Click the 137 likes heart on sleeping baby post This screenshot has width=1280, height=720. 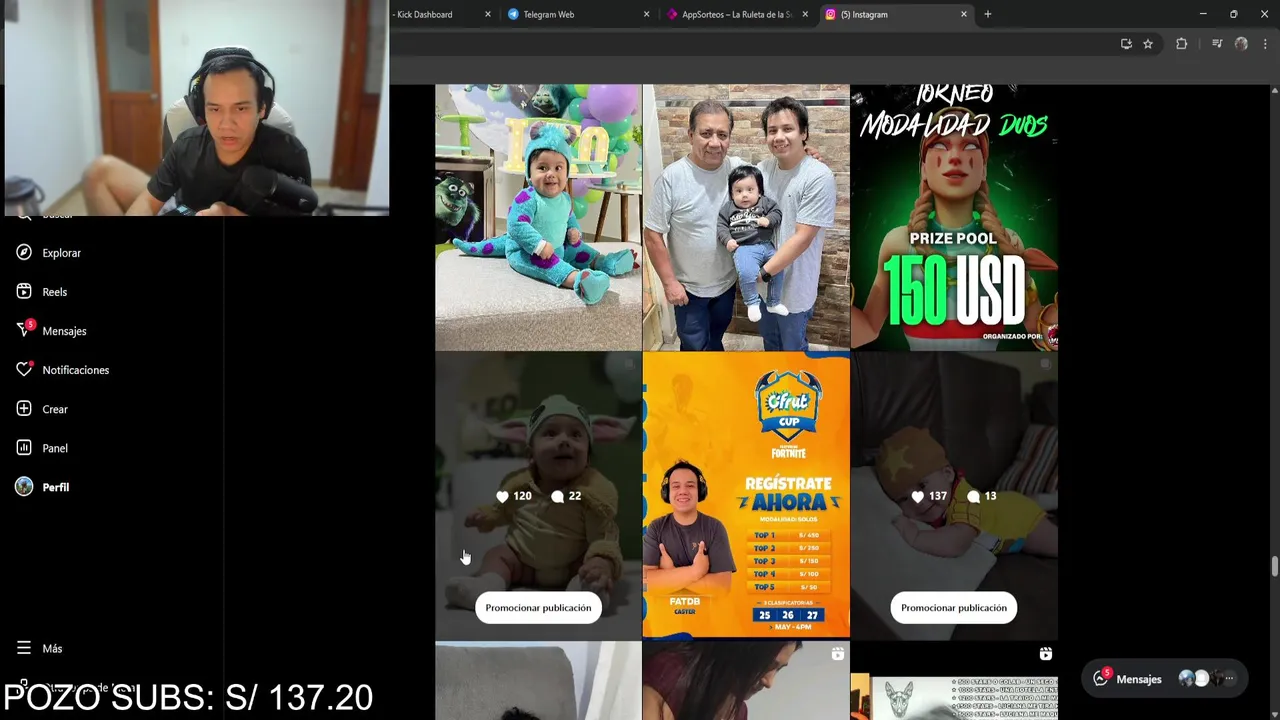pos(918,496)
